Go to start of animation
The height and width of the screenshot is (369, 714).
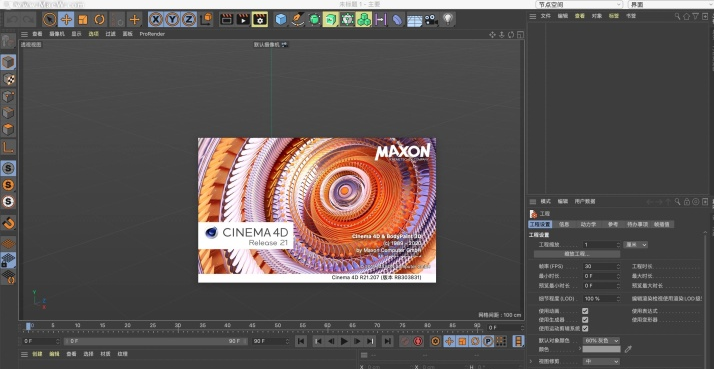point(301,341)
